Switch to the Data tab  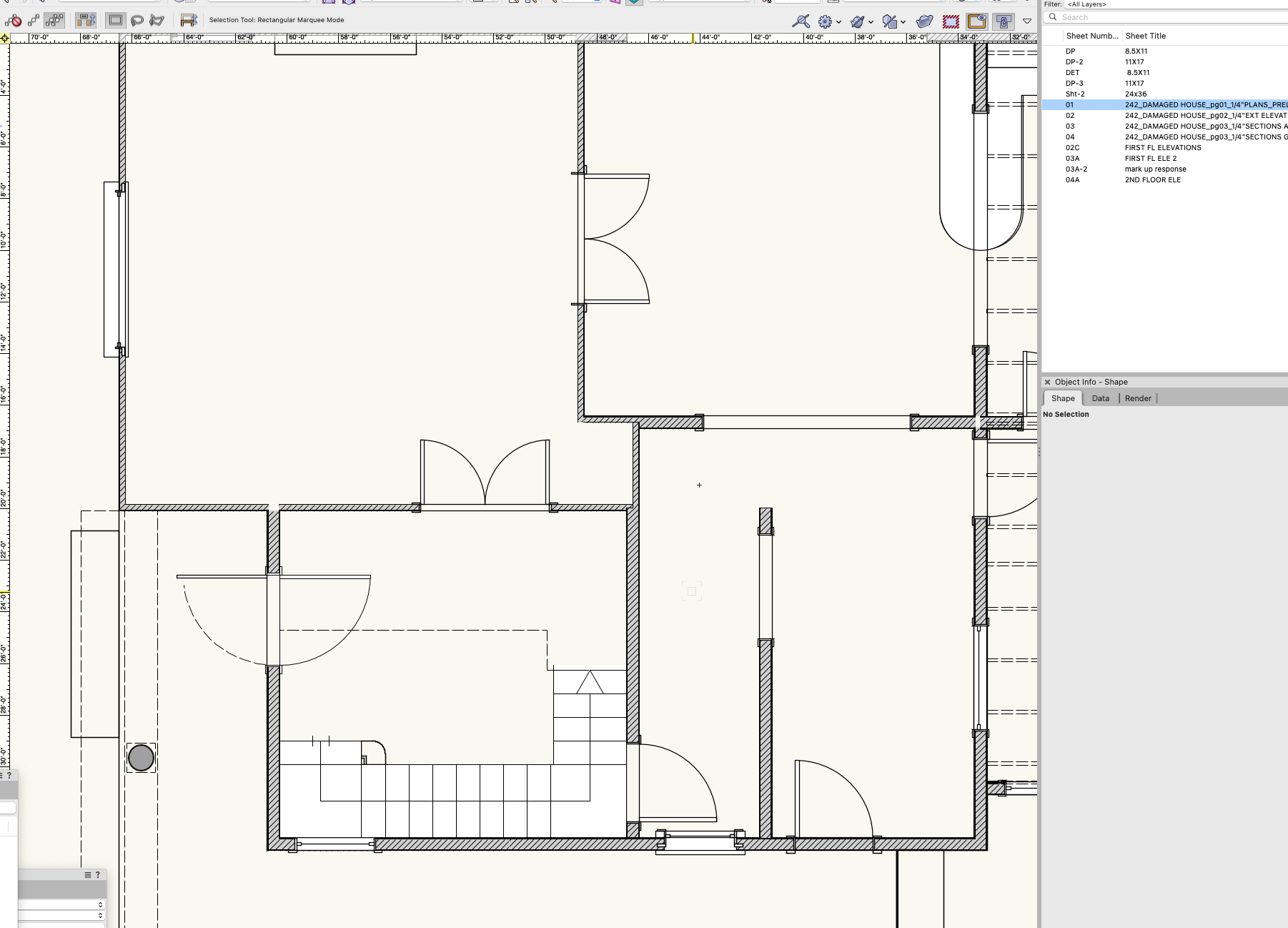tap(1100, 398)
